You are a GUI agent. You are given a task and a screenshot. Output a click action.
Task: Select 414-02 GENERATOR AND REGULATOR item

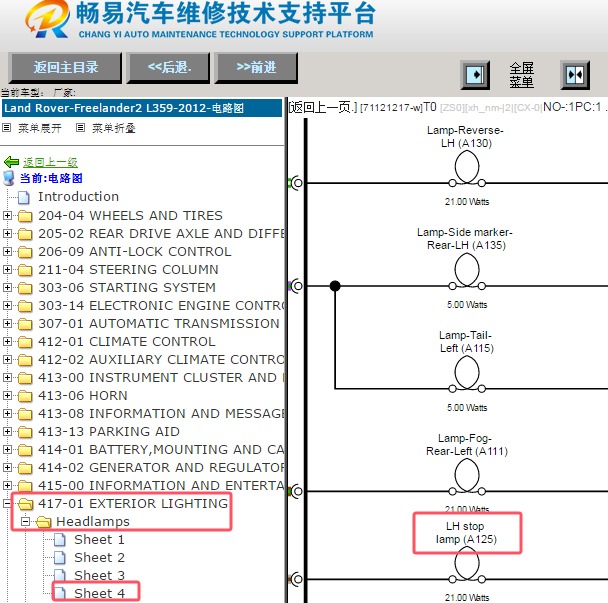[161, 467]
